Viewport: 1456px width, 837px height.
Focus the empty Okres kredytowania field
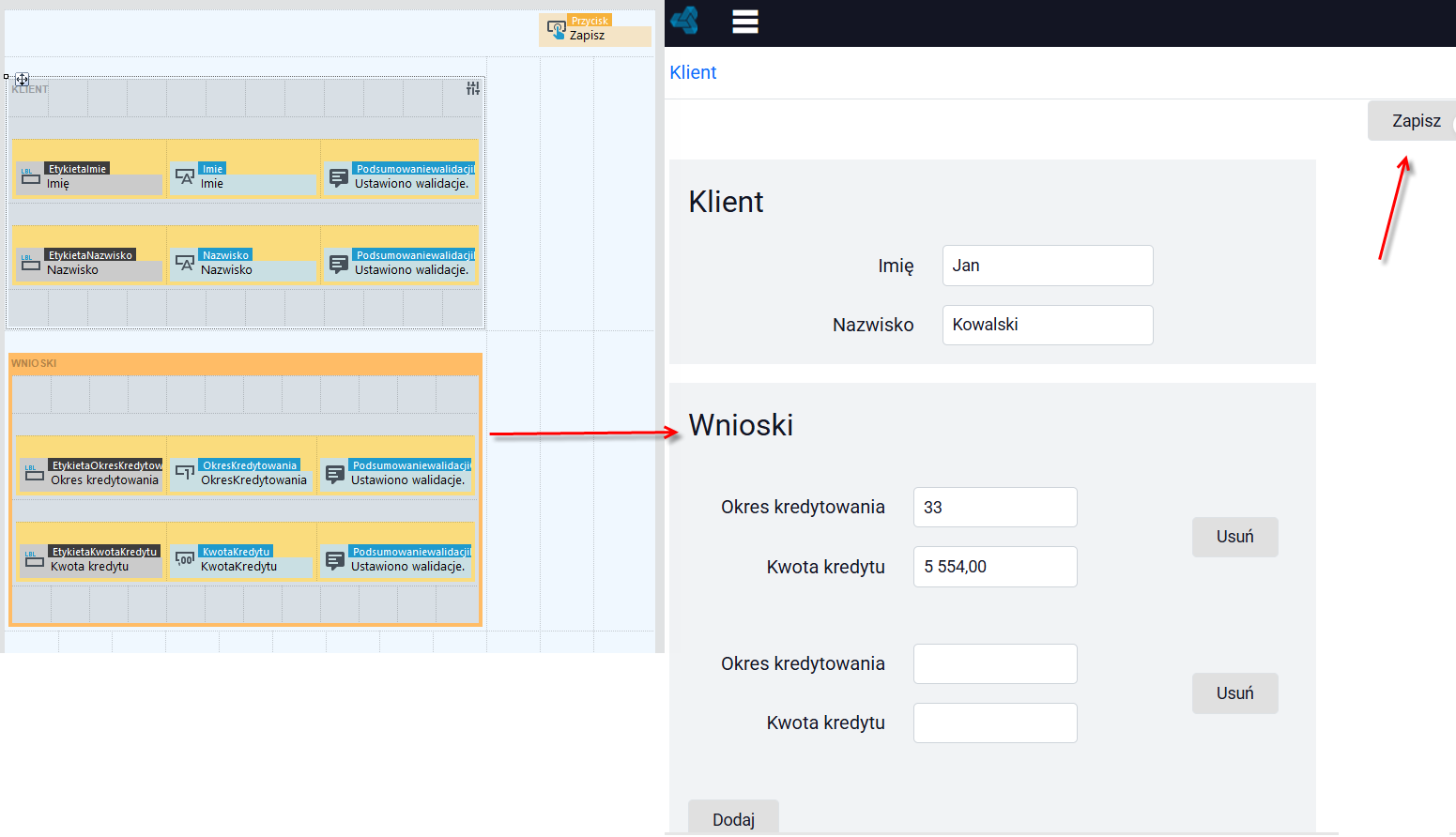995,663
